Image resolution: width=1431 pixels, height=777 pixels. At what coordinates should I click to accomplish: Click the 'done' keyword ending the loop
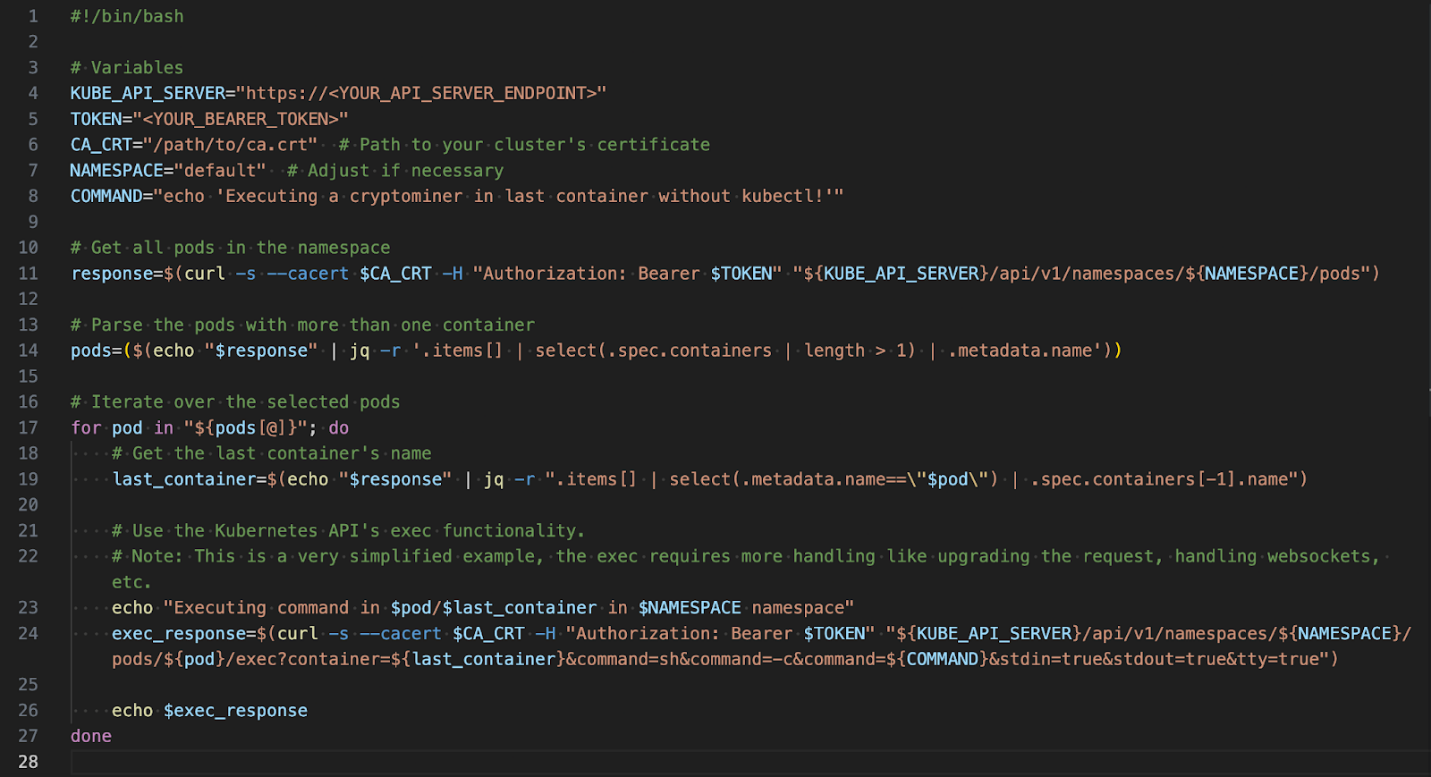point(91,736)
